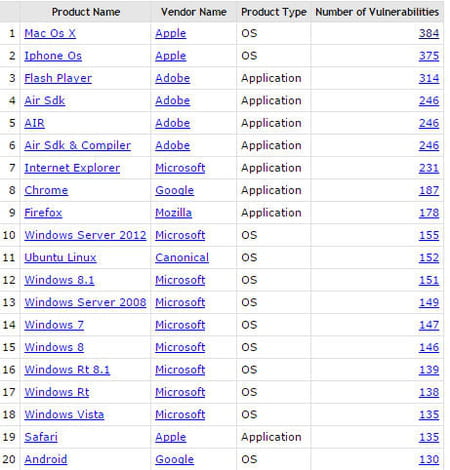Open Windows Server 2012 product link
Viewport: 450px width, 470px height.
(85, 235)
